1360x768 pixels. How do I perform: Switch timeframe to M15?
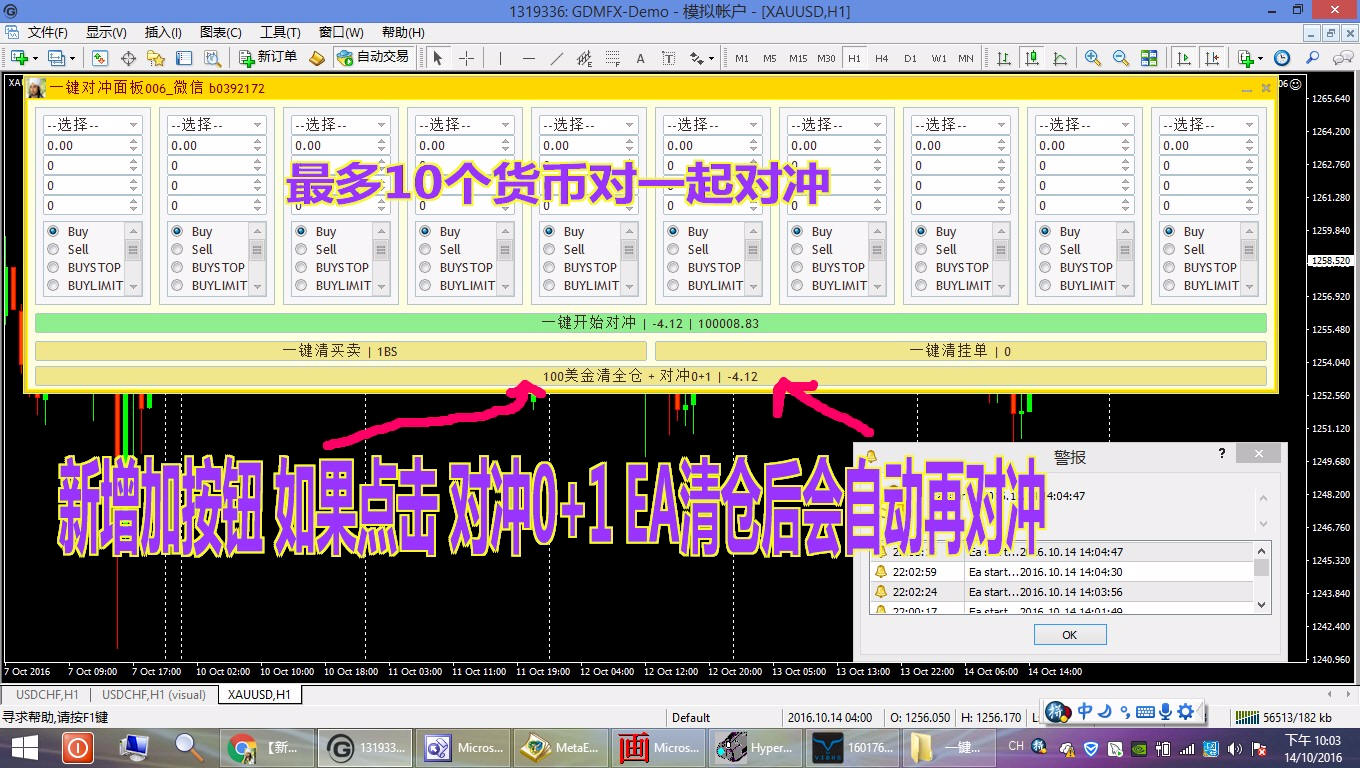(x=797, y=58)
